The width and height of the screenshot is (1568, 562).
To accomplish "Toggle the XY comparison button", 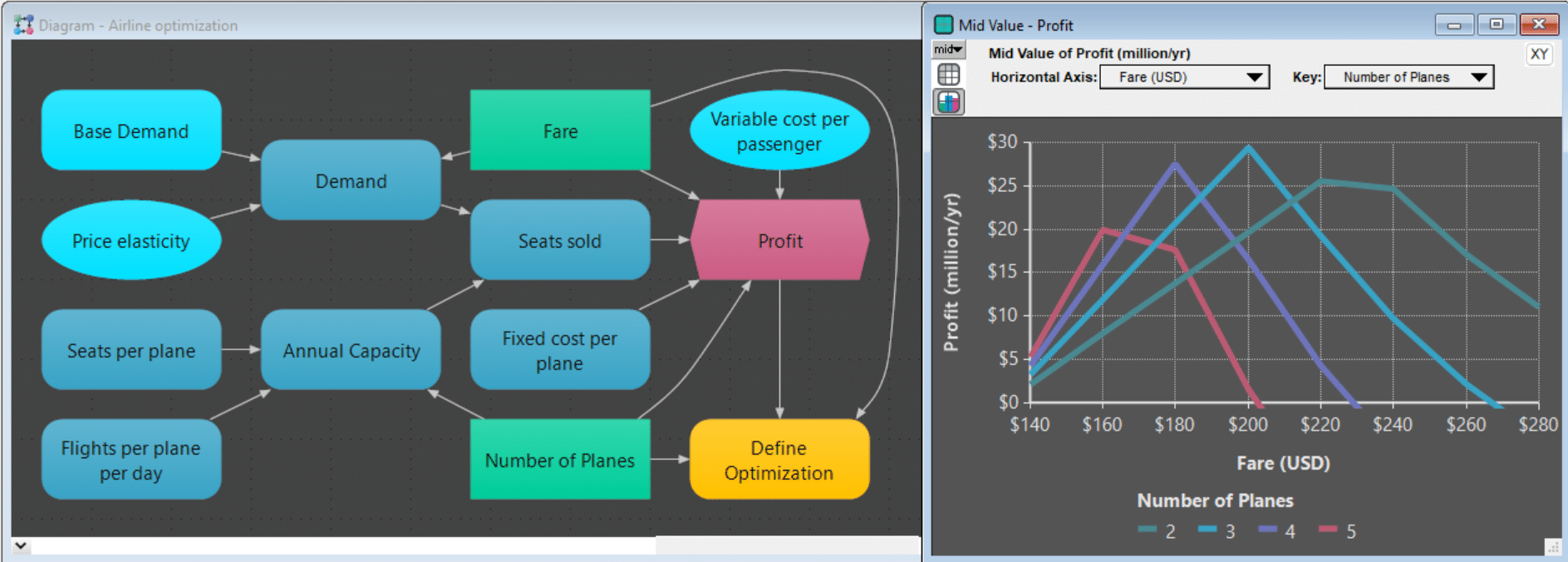I will (1539, 54).
